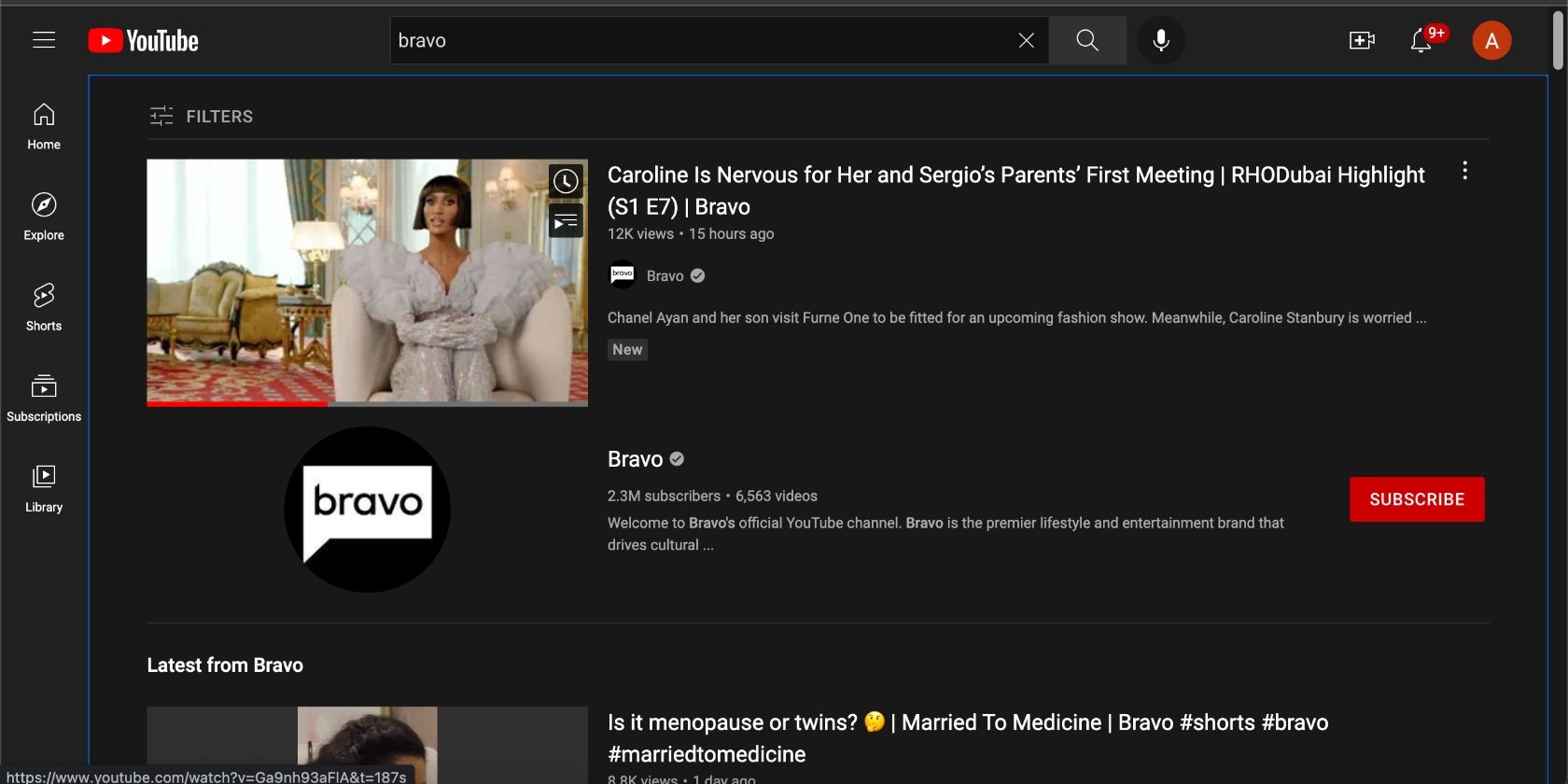Open more options for the Caroline video
Image resolution: width=1568 pixels, height=784 pixels.
point(1464,171)
